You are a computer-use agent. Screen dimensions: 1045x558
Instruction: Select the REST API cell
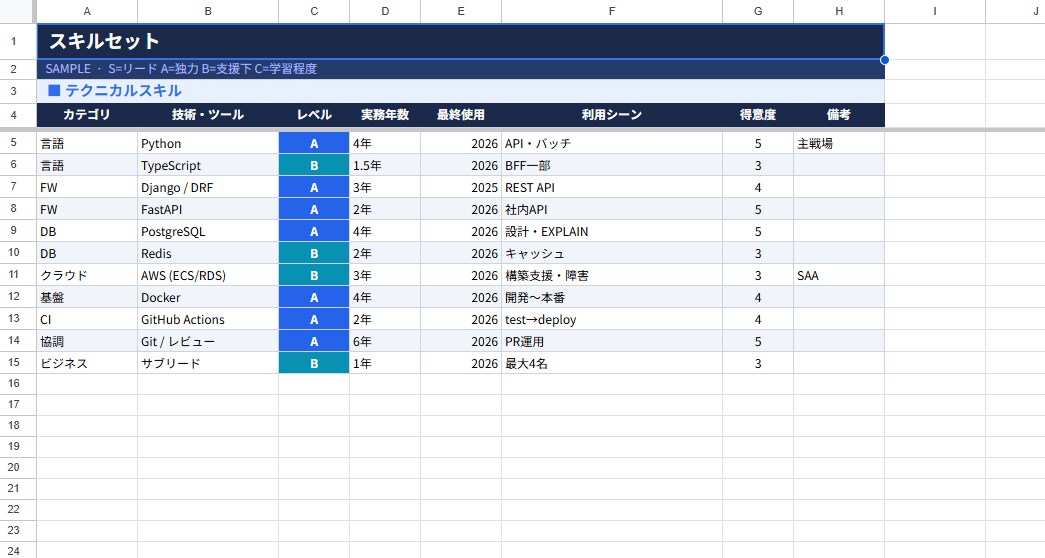tap(612, 187)
